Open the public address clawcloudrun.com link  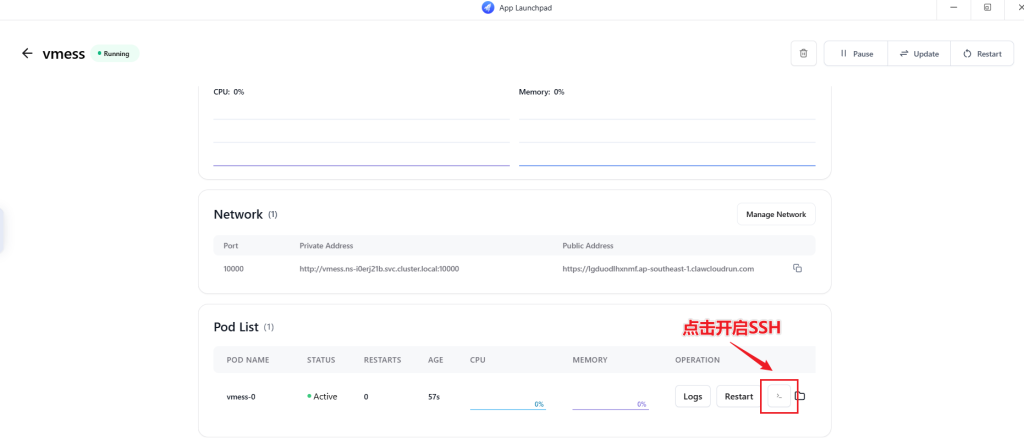pyautogui.click(x=658, y=268)
